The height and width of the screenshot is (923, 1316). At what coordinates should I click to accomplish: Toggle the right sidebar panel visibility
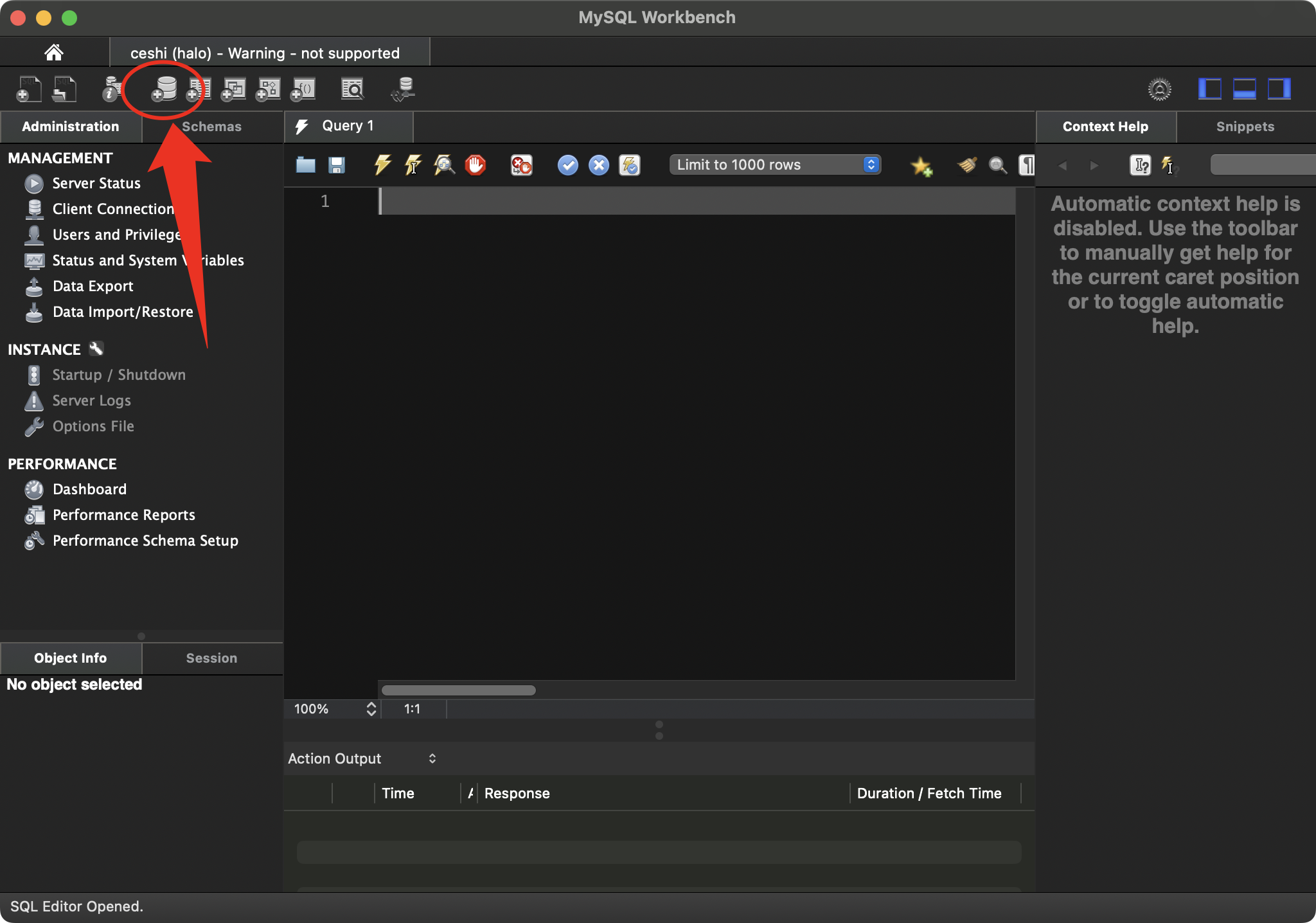click(1279, 89)
